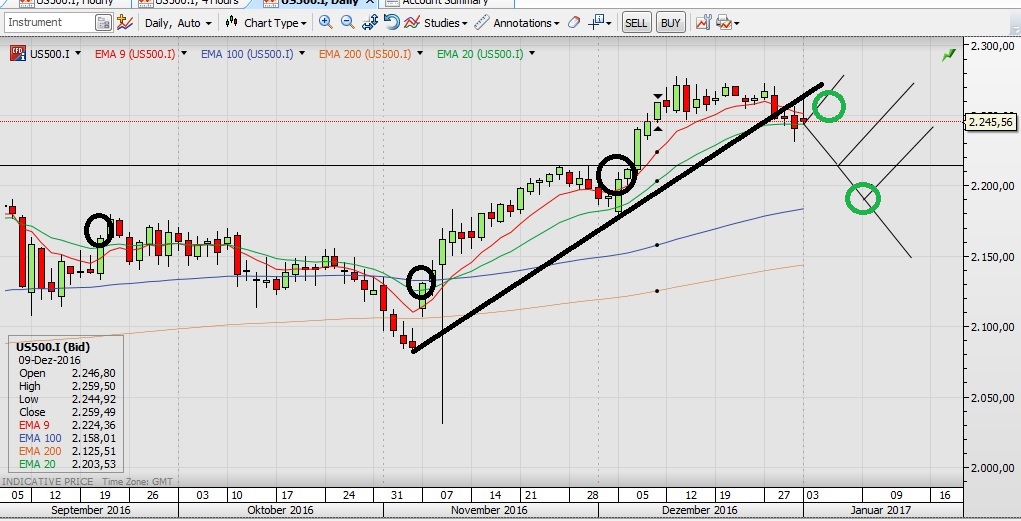1021x521 pixels.
Task: Click the 2.050,00 price axis label
Action: click(x=992, y=398)
